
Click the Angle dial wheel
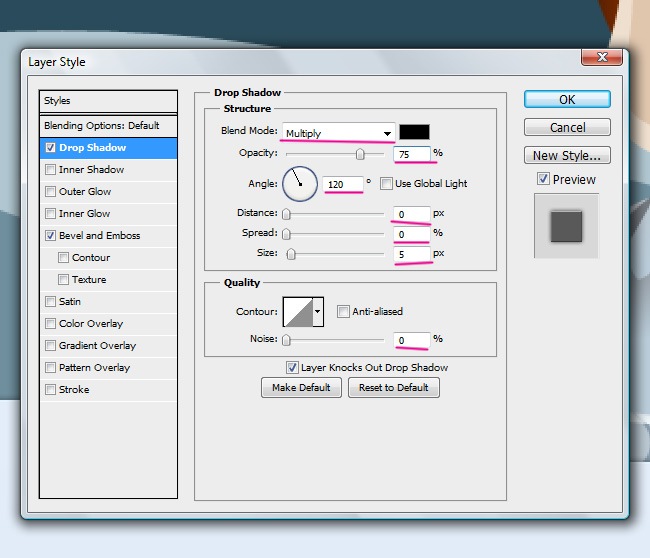pyautogui.click(x=300, y=183)
